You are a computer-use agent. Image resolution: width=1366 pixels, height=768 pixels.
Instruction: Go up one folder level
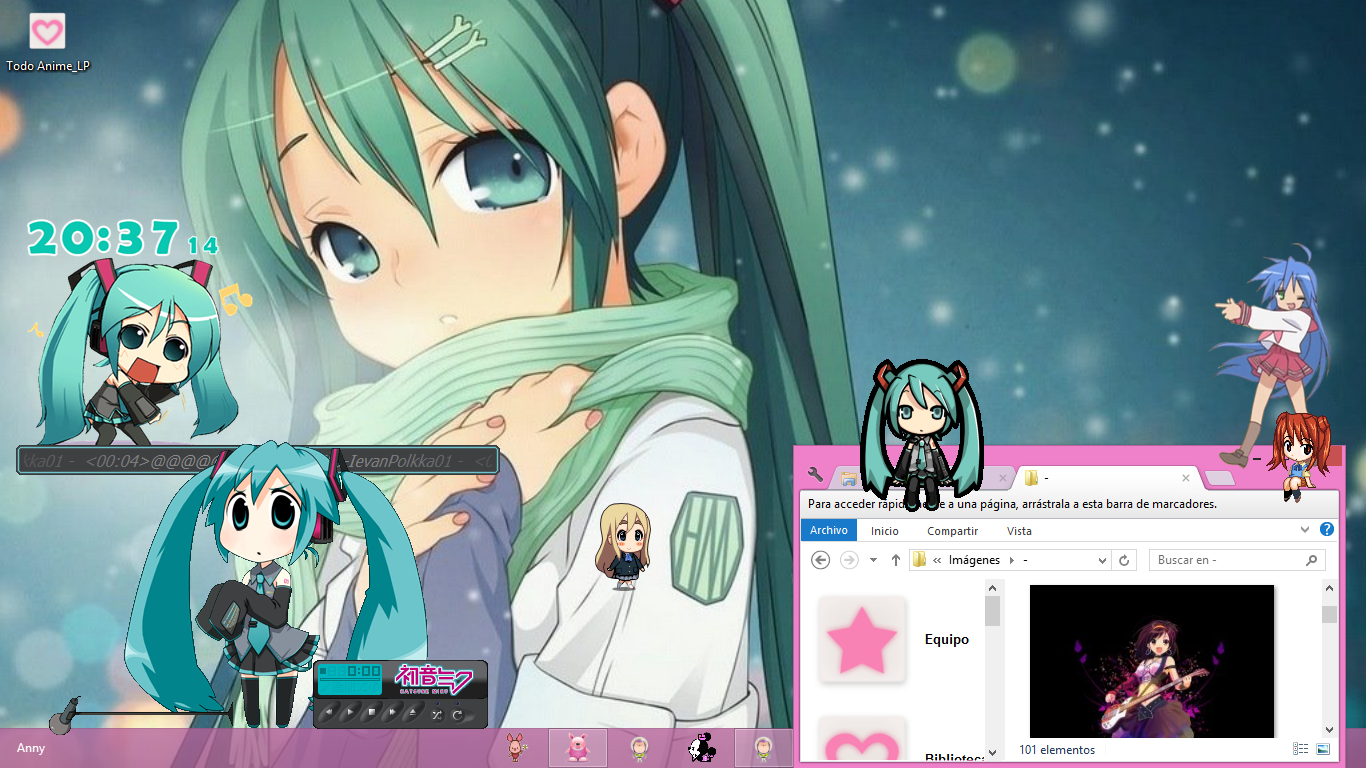[x=895, y=560]
